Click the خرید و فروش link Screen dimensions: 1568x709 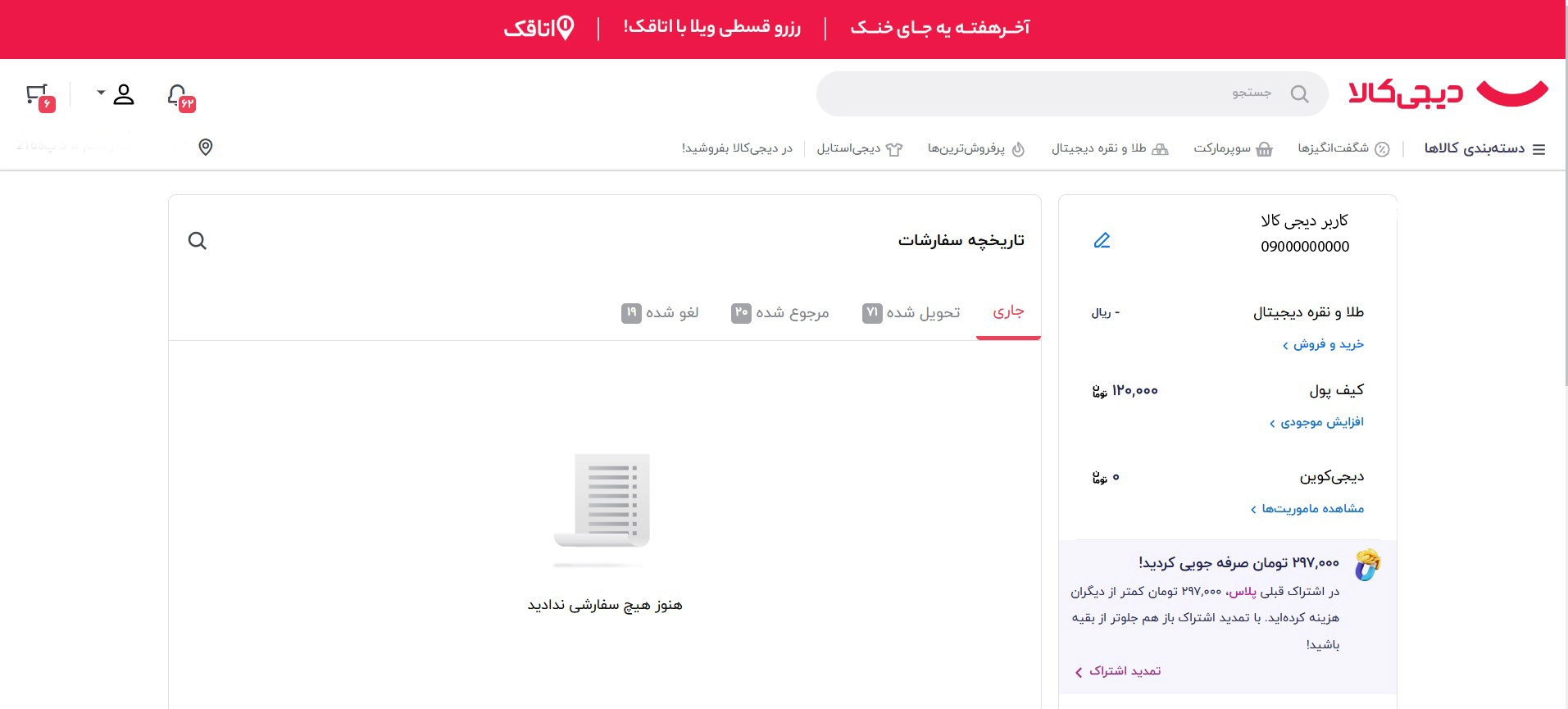pyautogui.click(x=1323, y=344)
